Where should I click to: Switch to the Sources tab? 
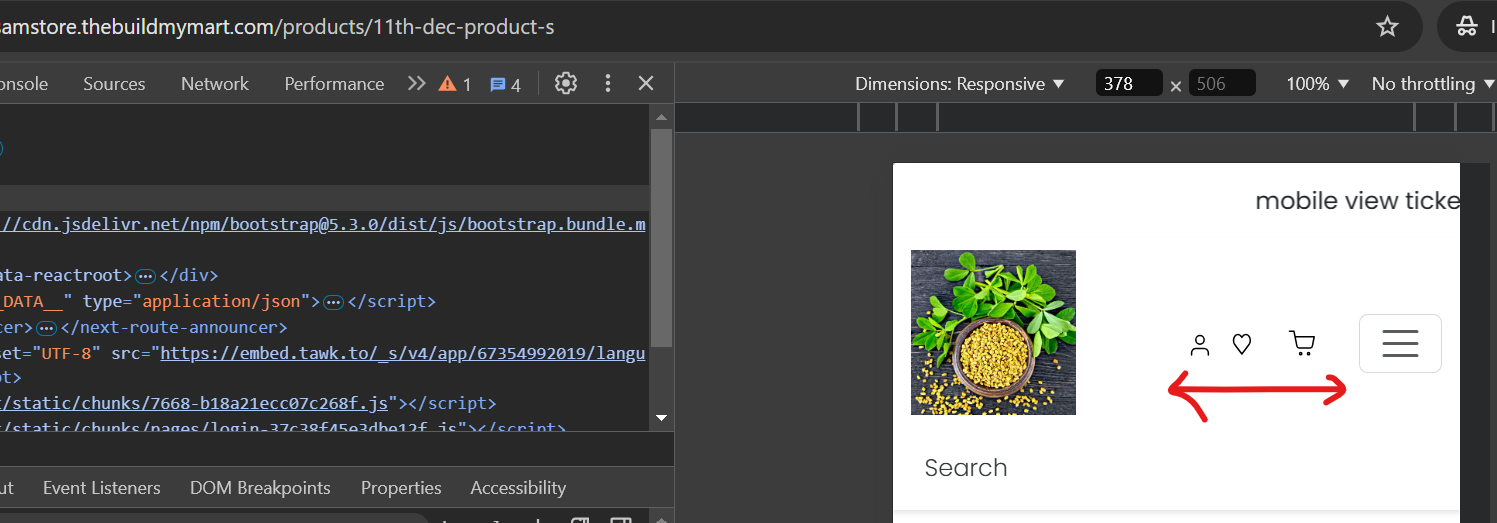tap(114, 84)
